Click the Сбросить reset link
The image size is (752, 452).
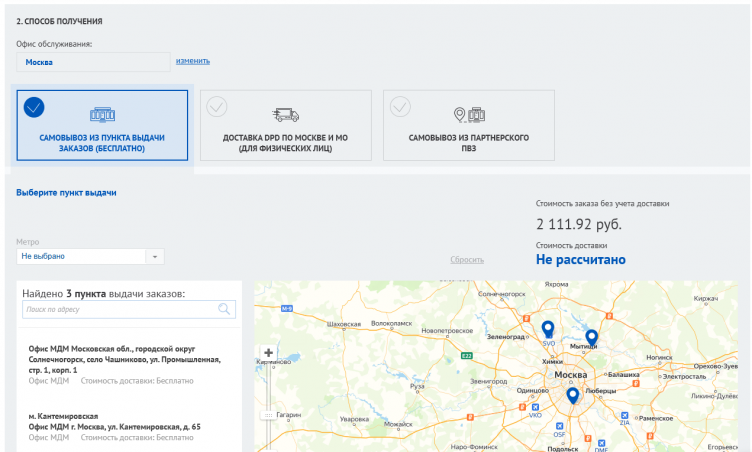point(466,259)
